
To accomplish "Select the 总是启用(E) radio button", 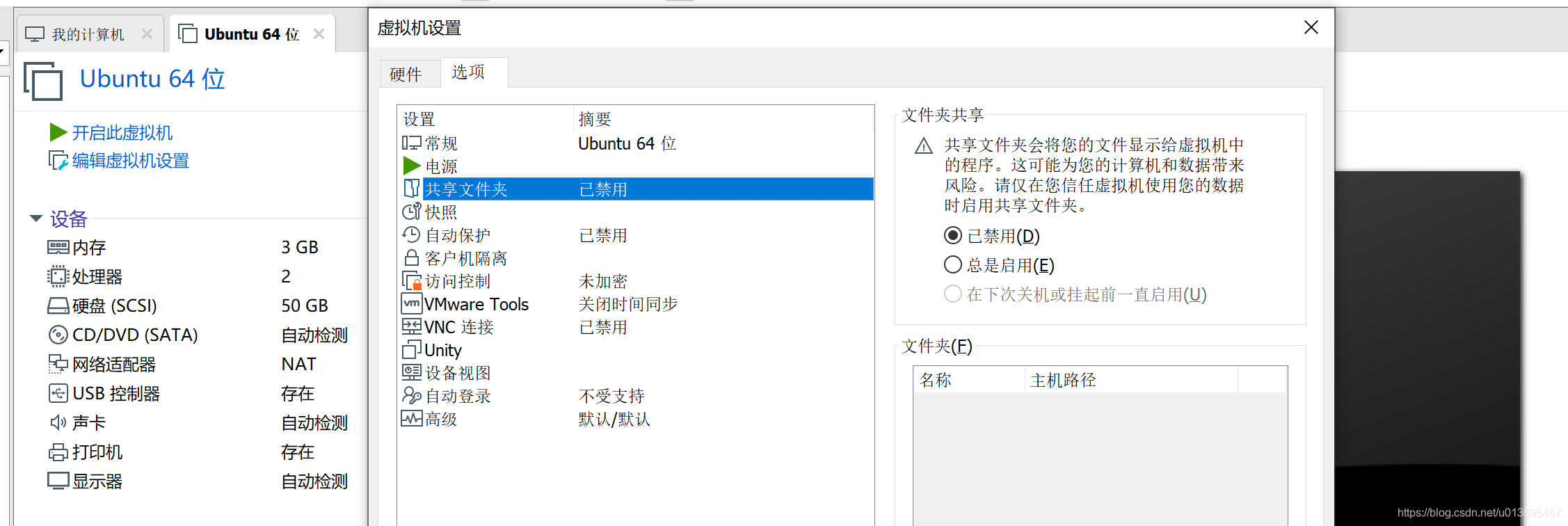I will click(x=953, y=264).
